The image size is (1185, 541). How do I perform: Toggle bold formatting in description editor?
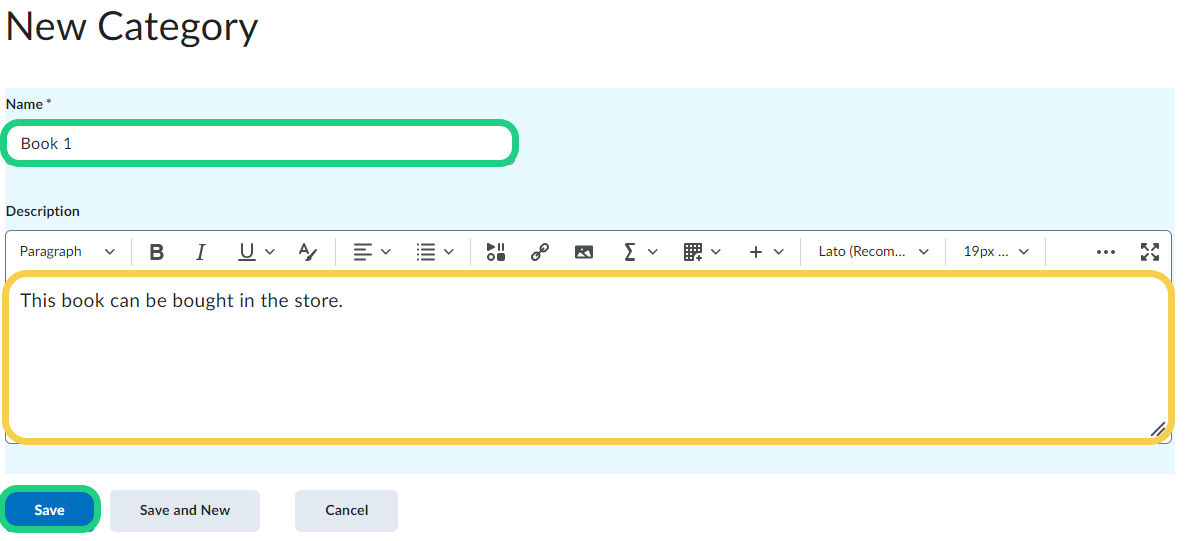156,252
